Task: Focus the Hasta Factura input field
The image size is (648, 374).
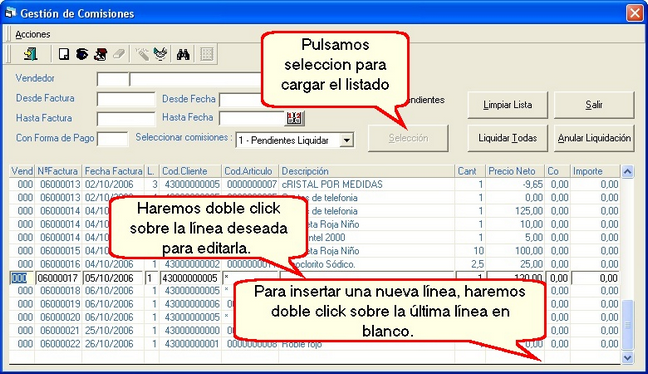Action: [x=126, y=119]
